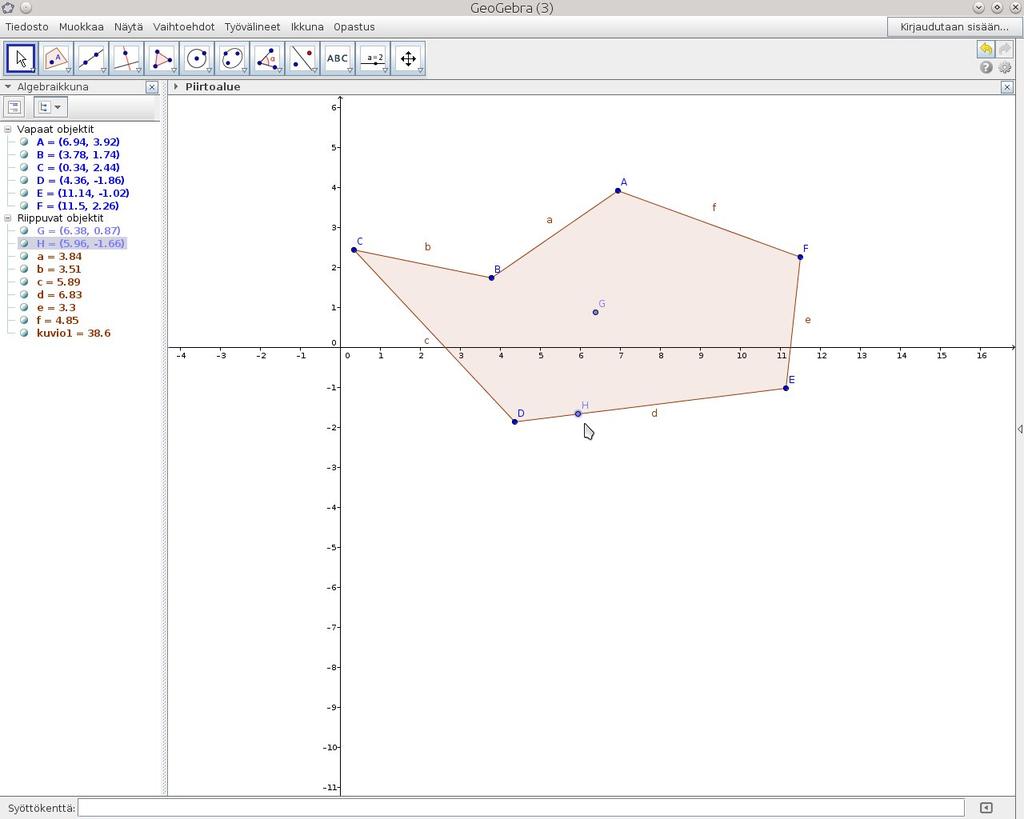
Task: Select point G inside the polygon
Action: tap(596, 312)
